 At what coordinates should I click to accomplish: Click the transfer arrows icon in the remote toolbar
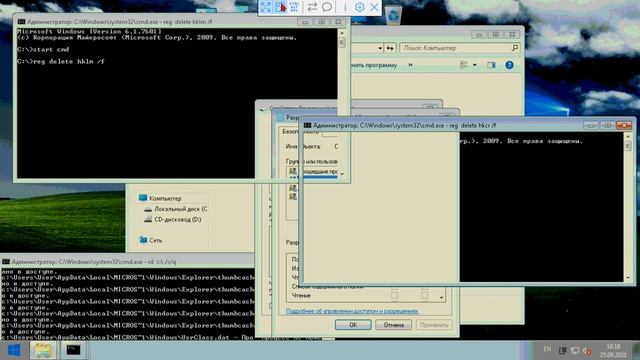pyautogui.click(x=312, y=7)
